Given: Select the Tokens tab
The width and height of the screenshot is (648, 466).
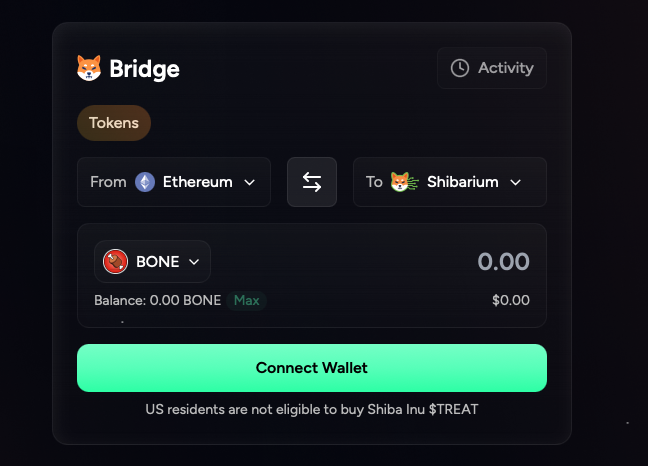Looking at the screenshot, I should (114, 123).
